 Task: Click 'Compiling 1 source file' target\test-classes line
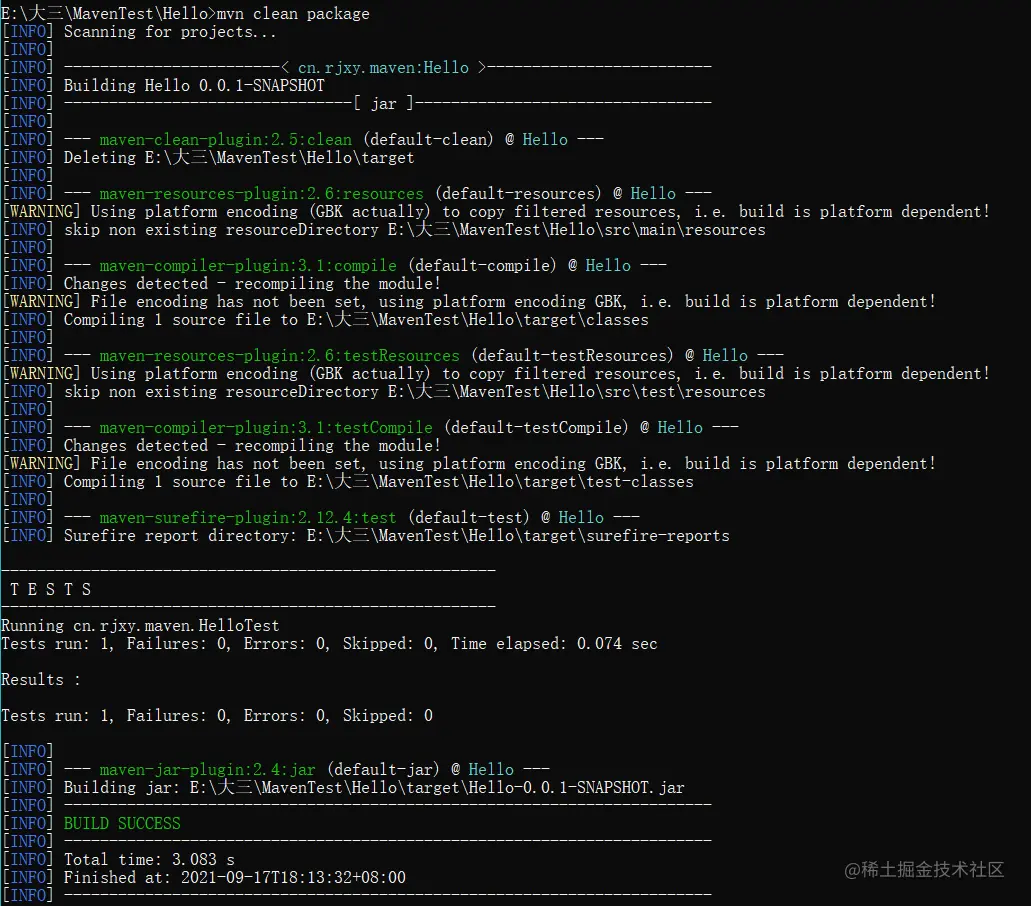(x=379, y=482)
